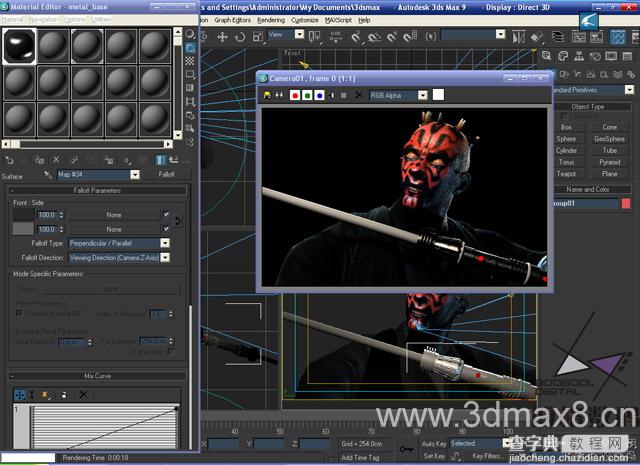Toggle checkered Background icon in Material Editor
The image size is (640, 465).
(190, 61)
